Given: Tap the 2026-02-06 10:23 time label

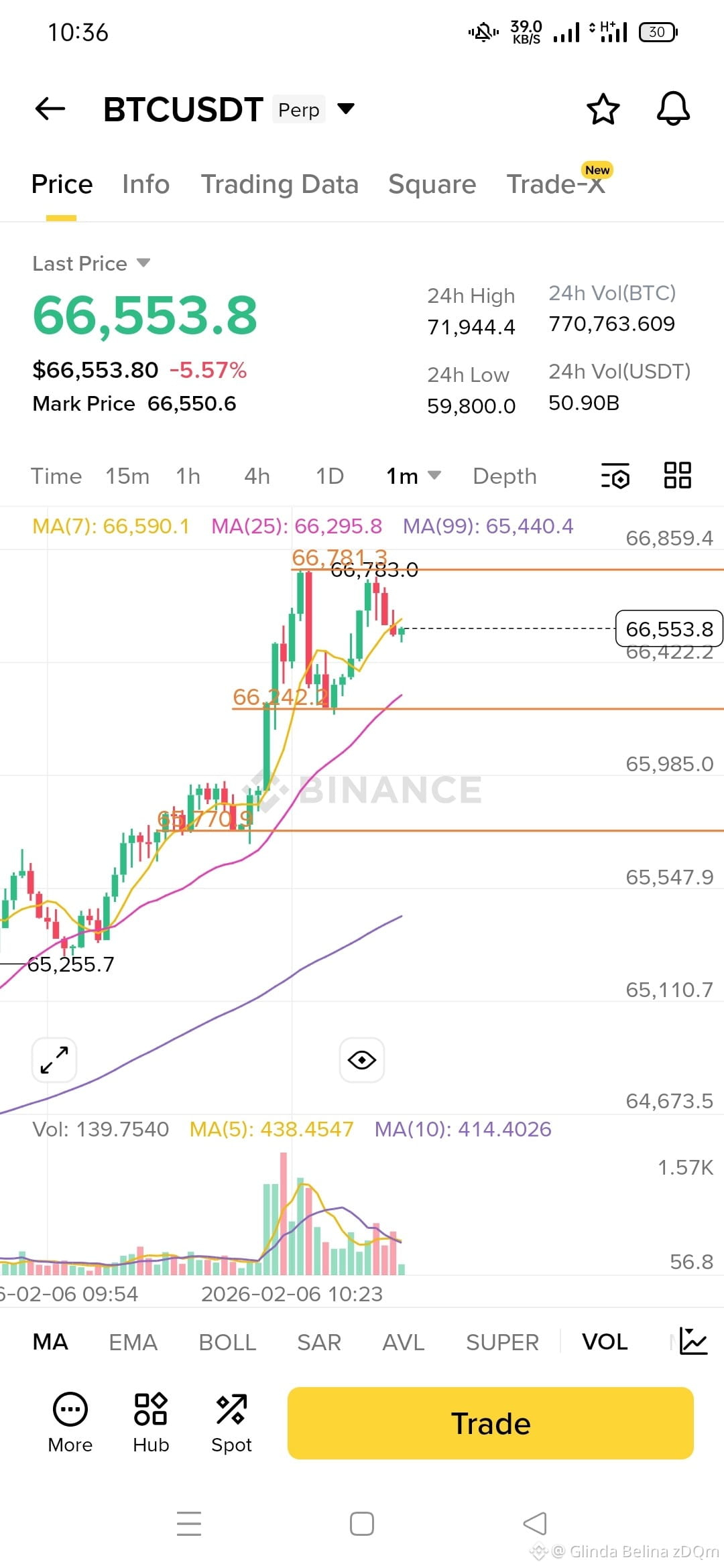Looking at the screenshot, I should (x=292, y=1294).
